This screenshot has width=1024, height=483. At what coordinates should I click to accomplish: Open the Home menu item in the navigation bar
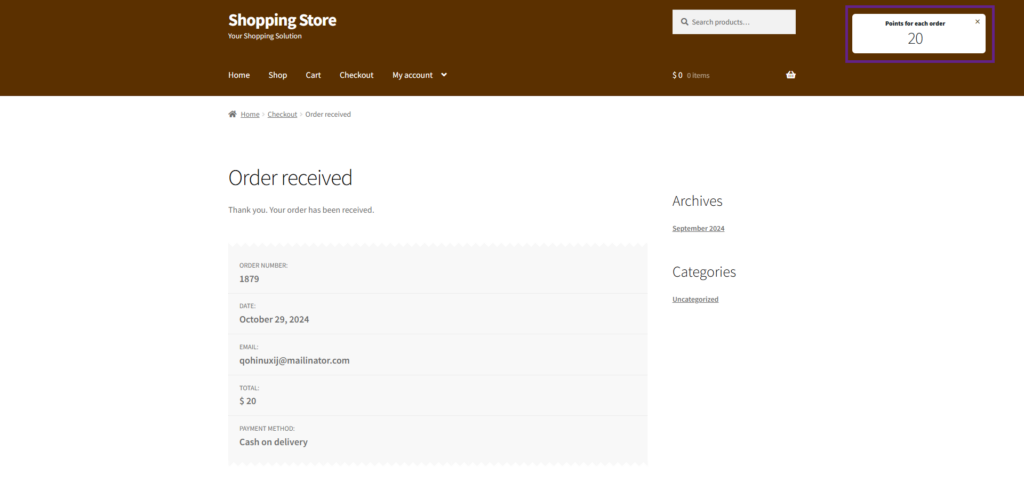[x=239, y=75]
